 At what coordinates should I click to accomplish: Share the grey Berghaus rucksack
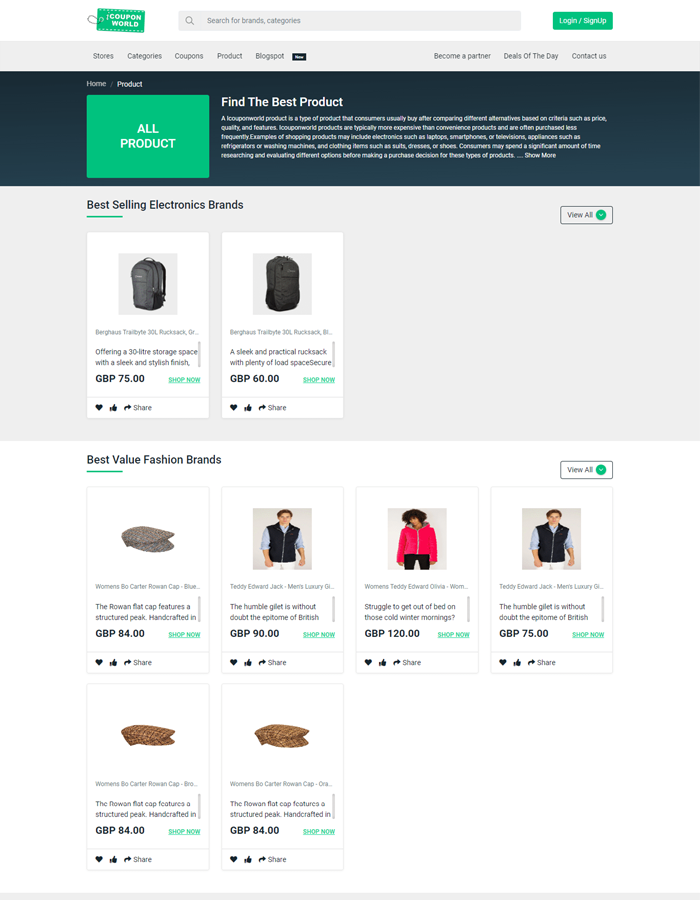(138, 408)
